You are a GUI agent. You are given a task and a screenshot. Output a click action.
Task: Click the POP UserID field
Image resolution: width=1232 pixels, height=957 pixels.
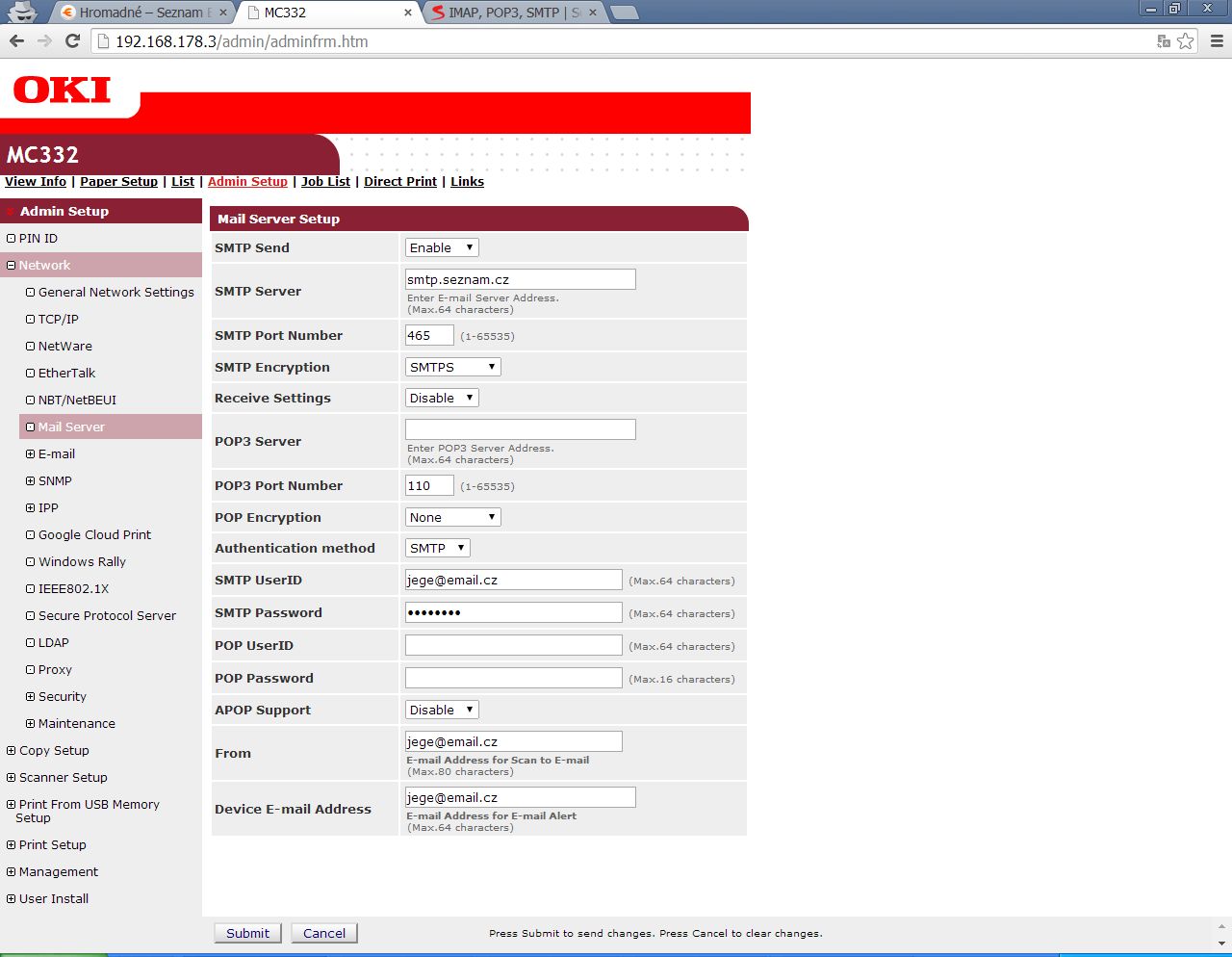[x=514, y=645]
